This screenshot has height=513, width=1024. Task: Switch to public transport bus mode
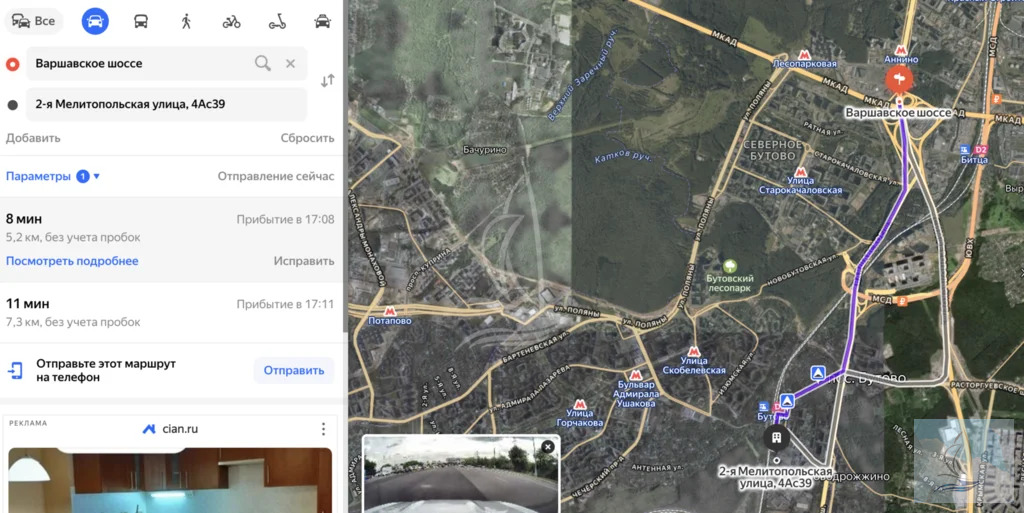click(x=141, y=21)
